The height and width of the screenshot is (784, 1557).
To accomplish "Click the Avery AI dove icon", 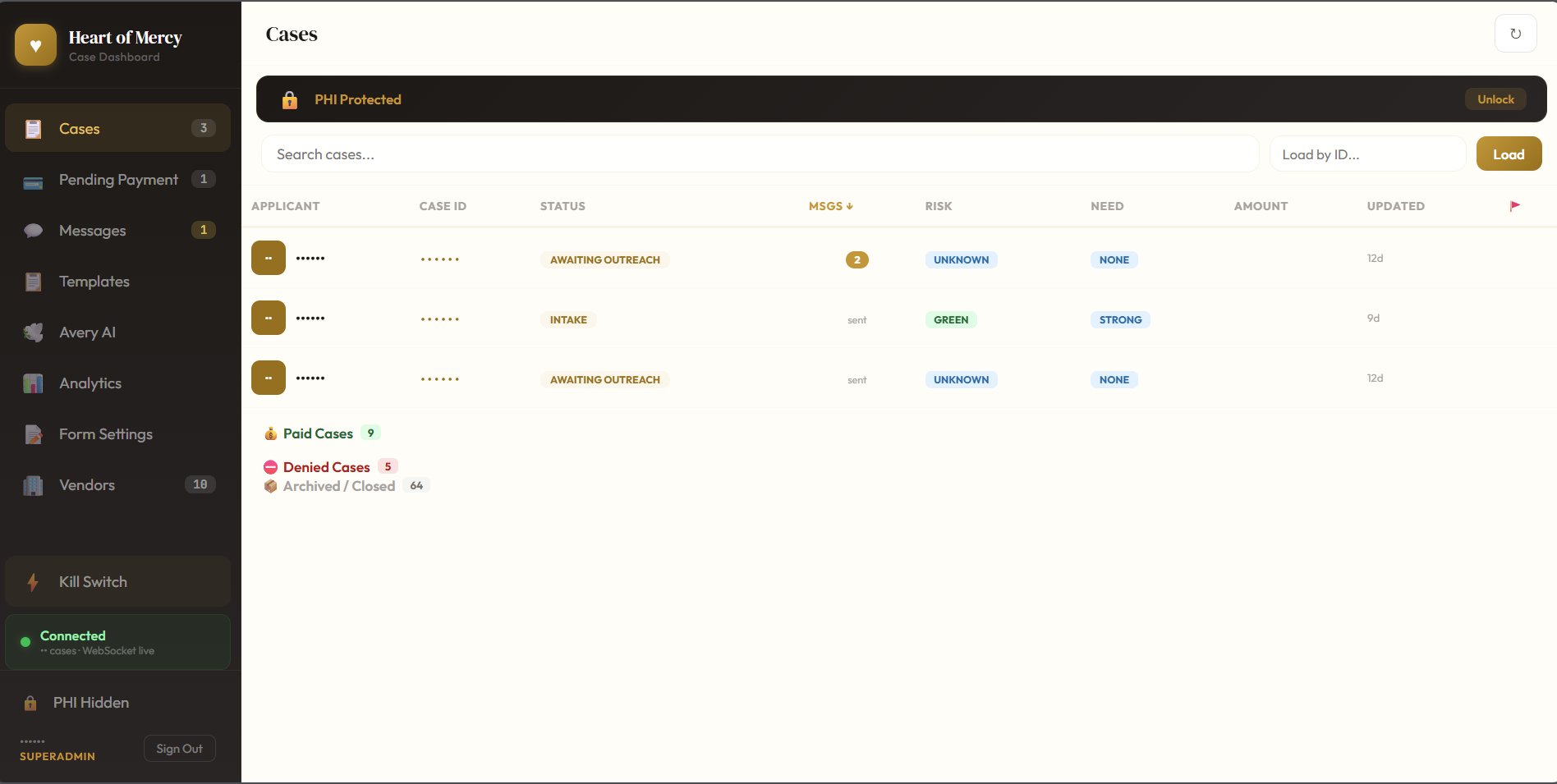I will tap(33, 332).
